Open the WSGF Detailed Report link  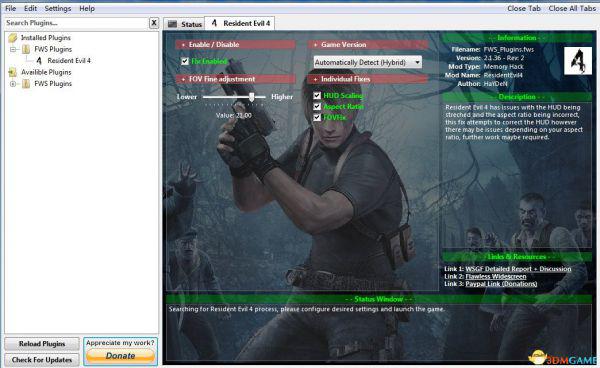tap(518, 269)
